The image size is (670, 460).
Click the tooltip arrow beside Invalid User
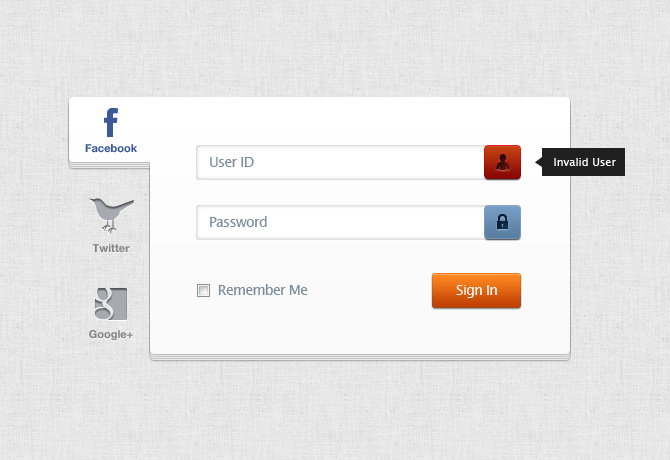pyautogui.click(x=539, y=162)
